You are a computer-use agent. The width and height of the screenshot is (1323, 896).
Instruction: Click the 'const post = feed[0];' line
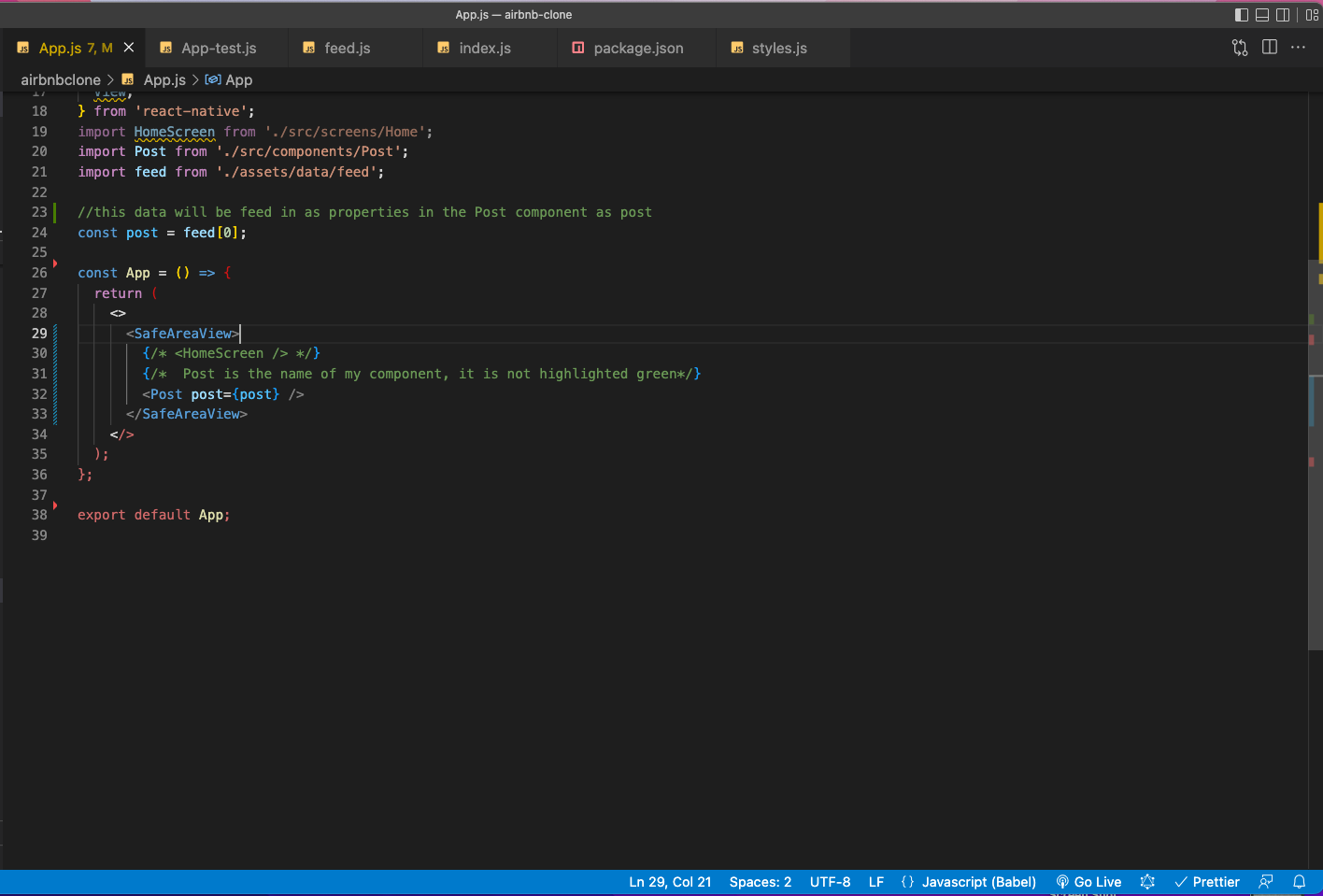point(162,233)
